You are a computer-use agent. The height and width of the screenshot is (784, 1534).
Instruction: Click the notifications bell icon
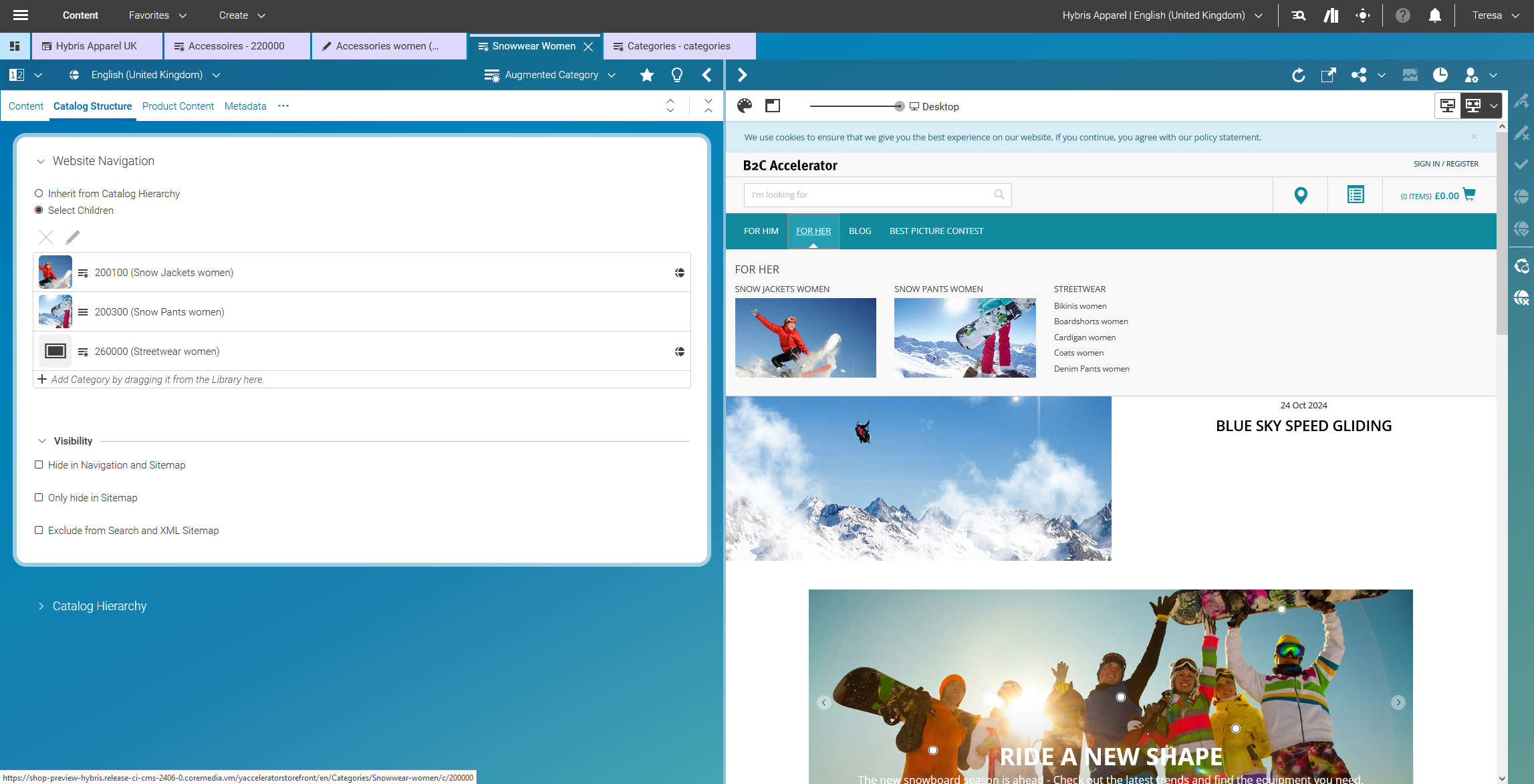(x=1434, y=15)
